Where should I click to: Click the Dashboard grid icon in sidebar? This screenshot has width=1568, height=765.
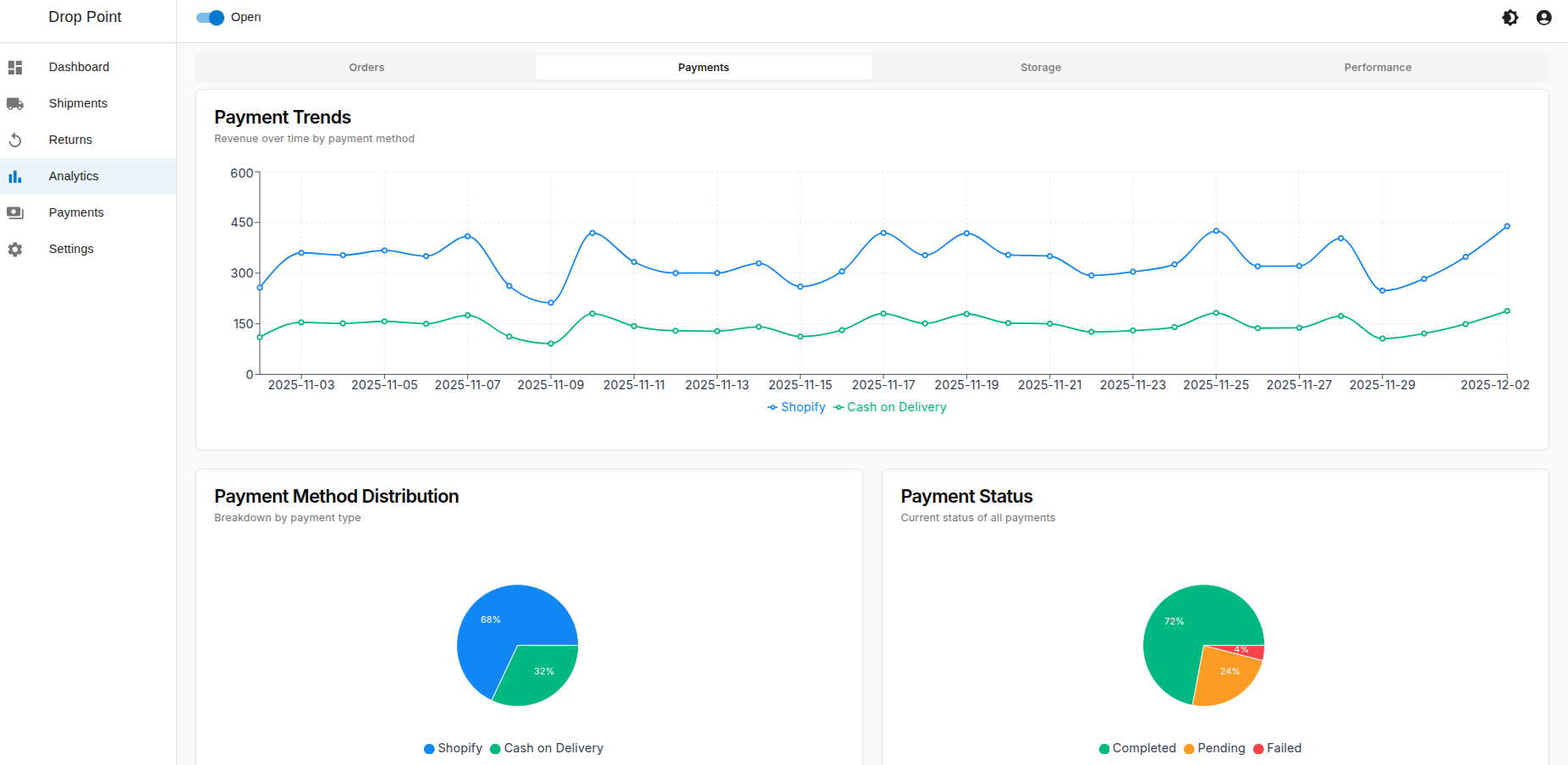pos(15,68)
